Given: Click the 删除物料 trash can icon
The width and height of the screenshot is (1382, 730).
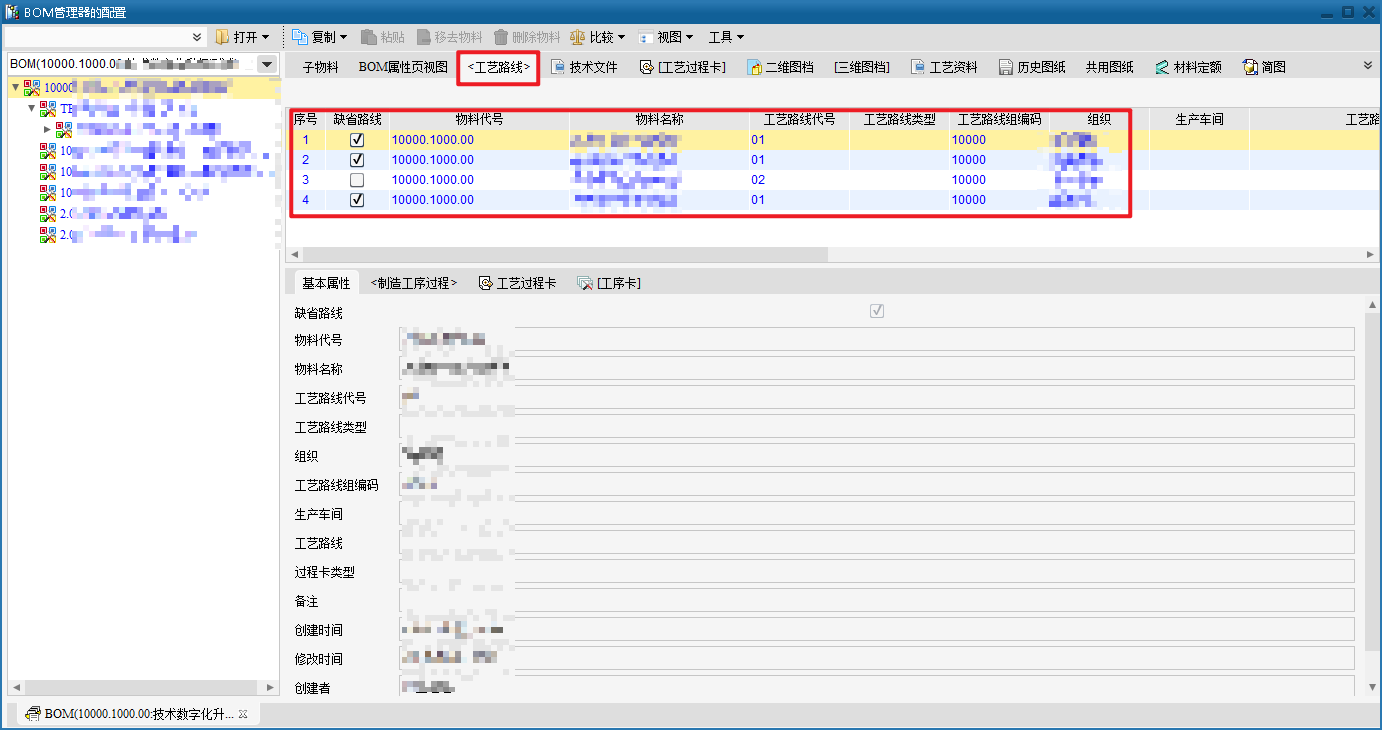Looking at the screenshot, I should [501, 37].
